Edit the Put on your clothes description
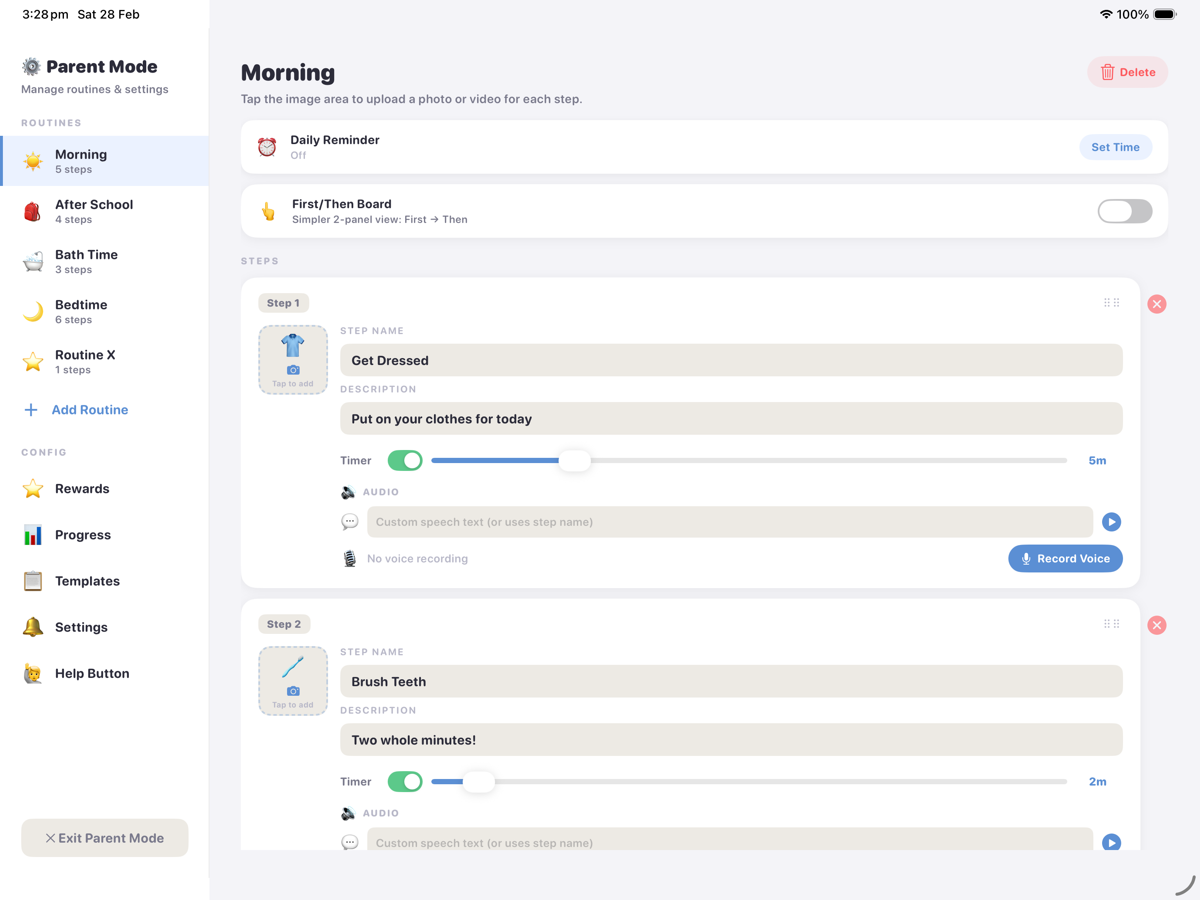Screen dimensions: 1200x900 tap(731, 419)
